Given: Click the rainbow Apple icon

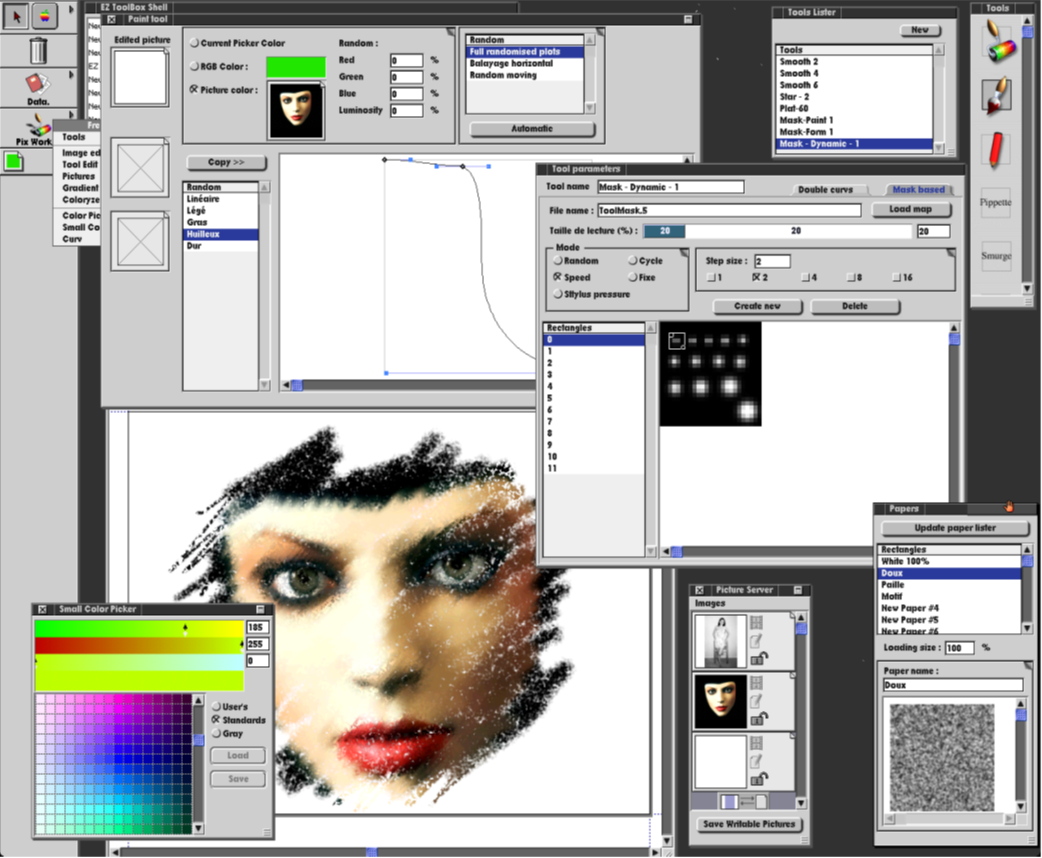Looking at the screenshot, I should 45,15.
